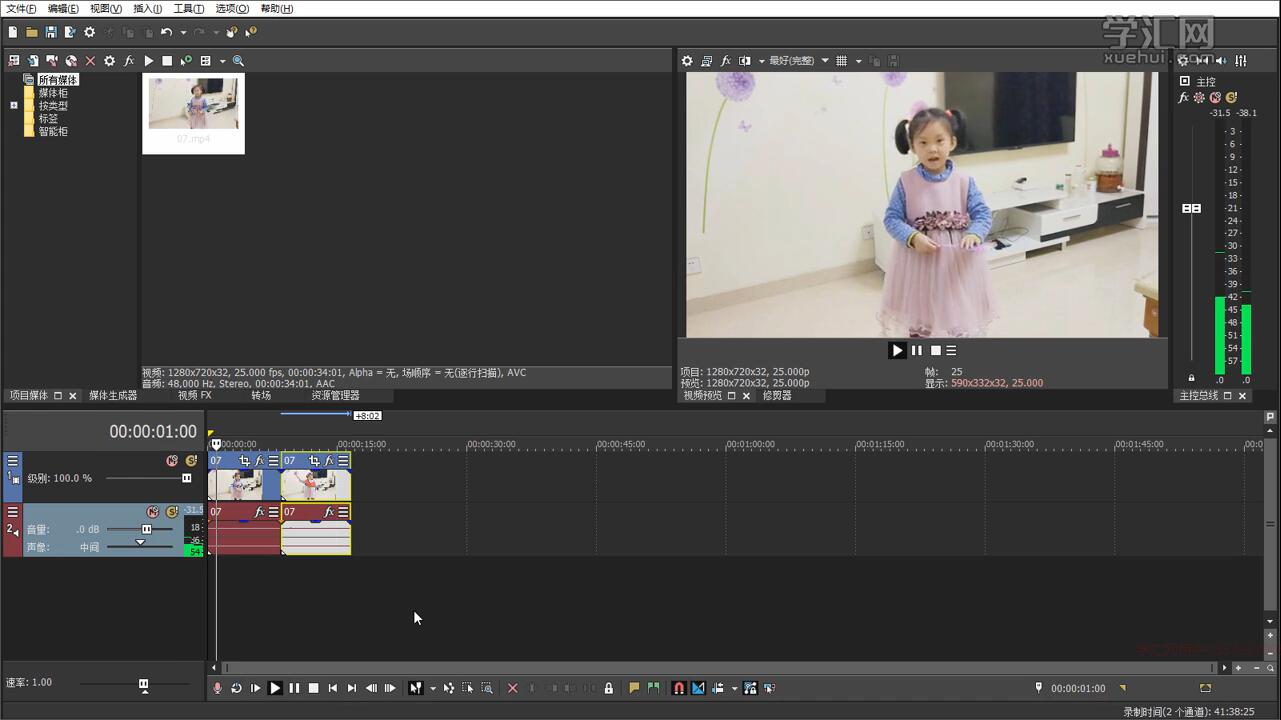Toggle the master fader channel lock
Screen dimensions: 1281x720
[1191, 378]
